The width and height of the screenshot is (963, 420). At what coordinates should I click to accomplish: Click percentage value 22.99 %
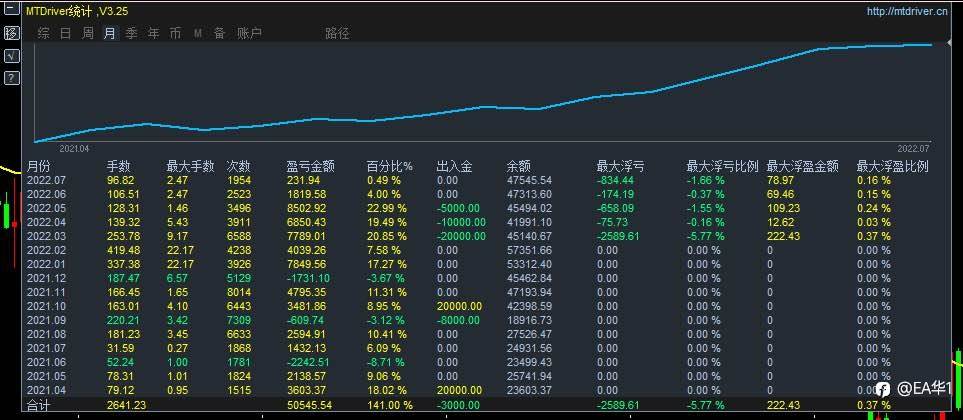coord(386,208)
